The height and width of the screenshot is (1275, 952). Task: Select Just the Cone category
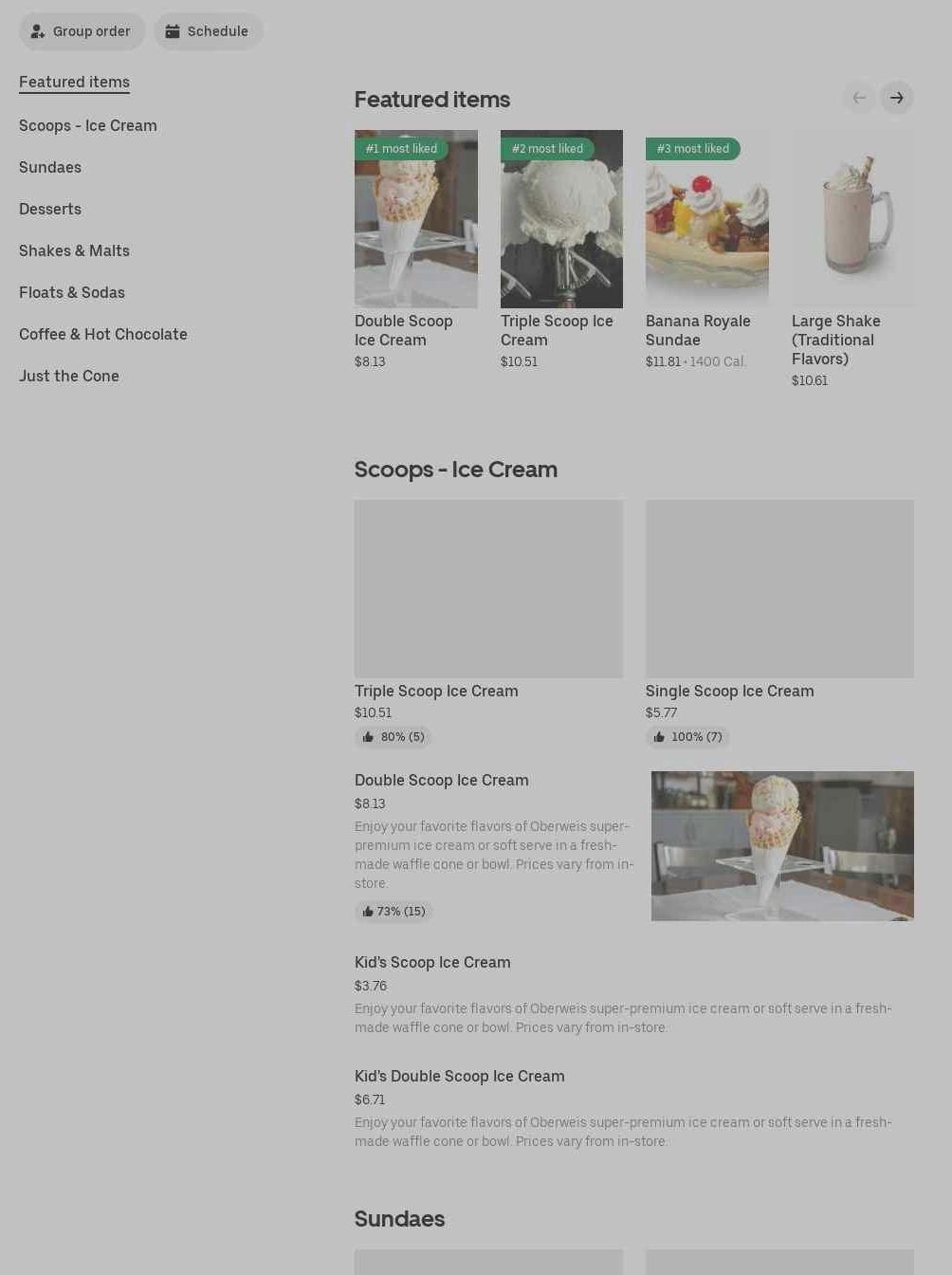point(69,376)
